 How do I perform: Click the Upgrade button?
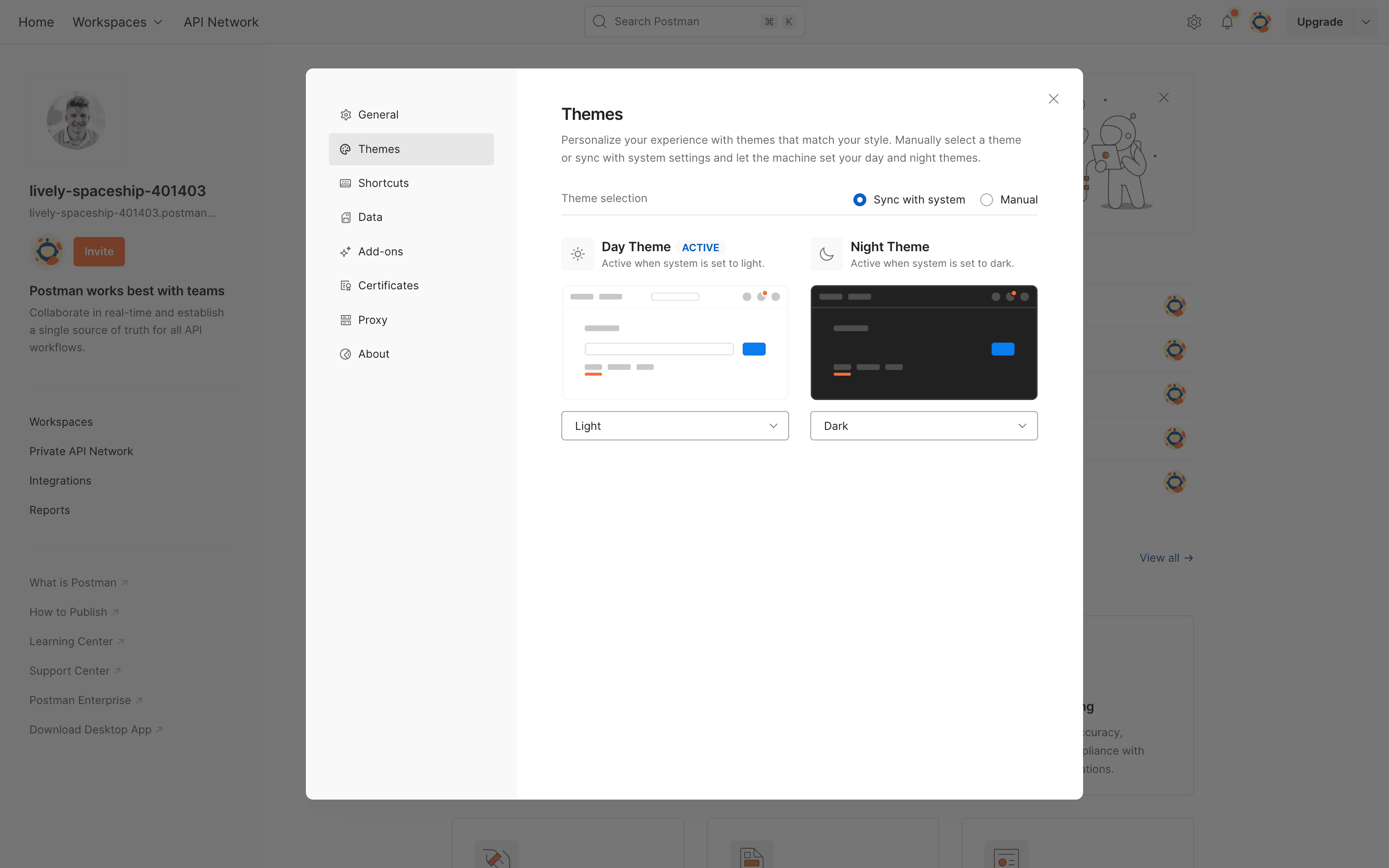(x=1319, y=22)
